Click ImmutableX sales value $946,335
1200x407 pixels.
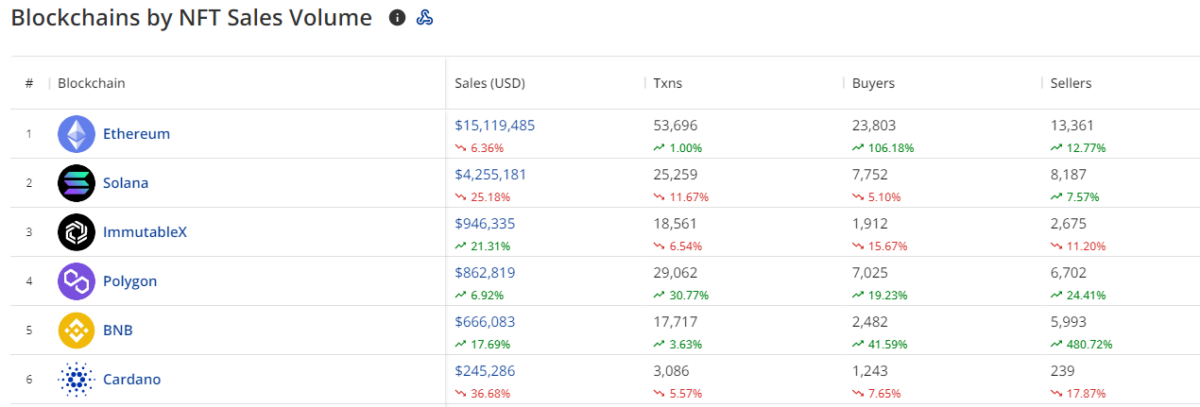[485, 224]
